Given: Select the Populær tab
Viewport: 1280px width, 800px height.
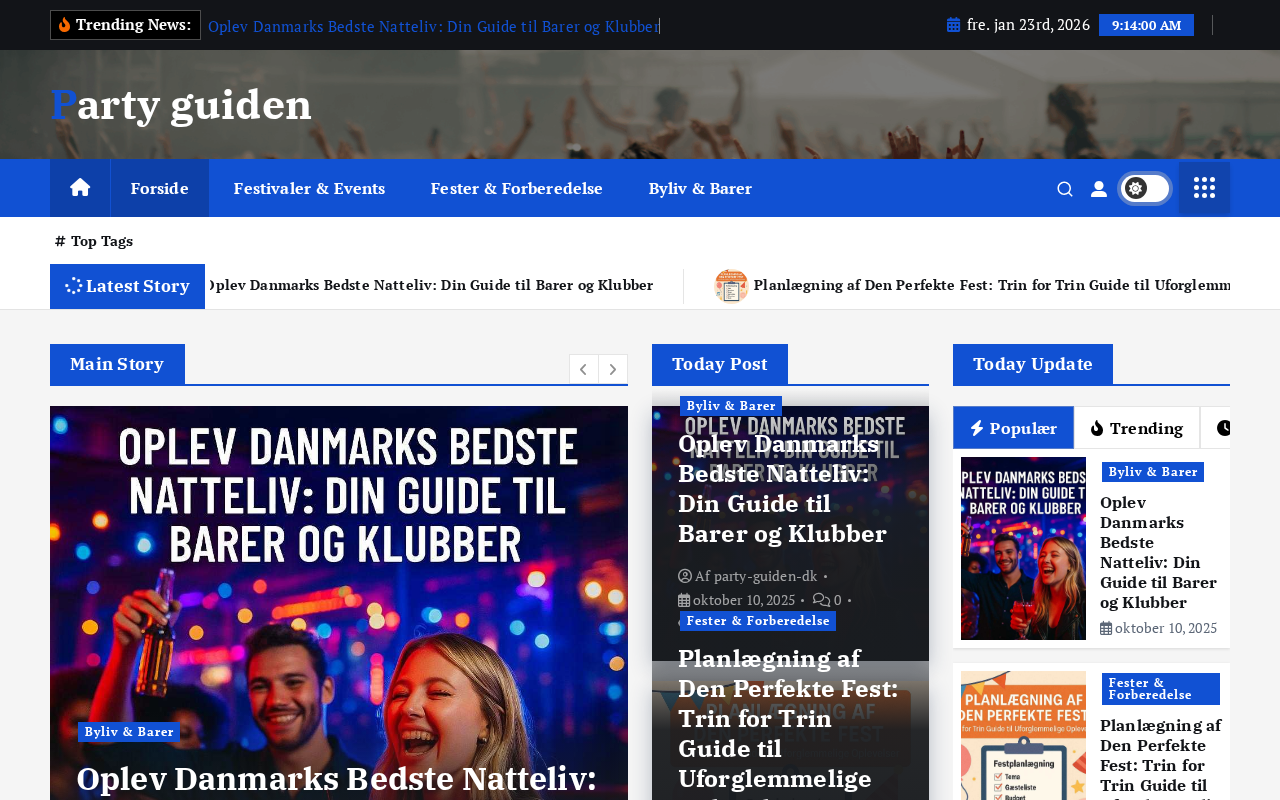Looking at the screenshot, I should 1013,428.
